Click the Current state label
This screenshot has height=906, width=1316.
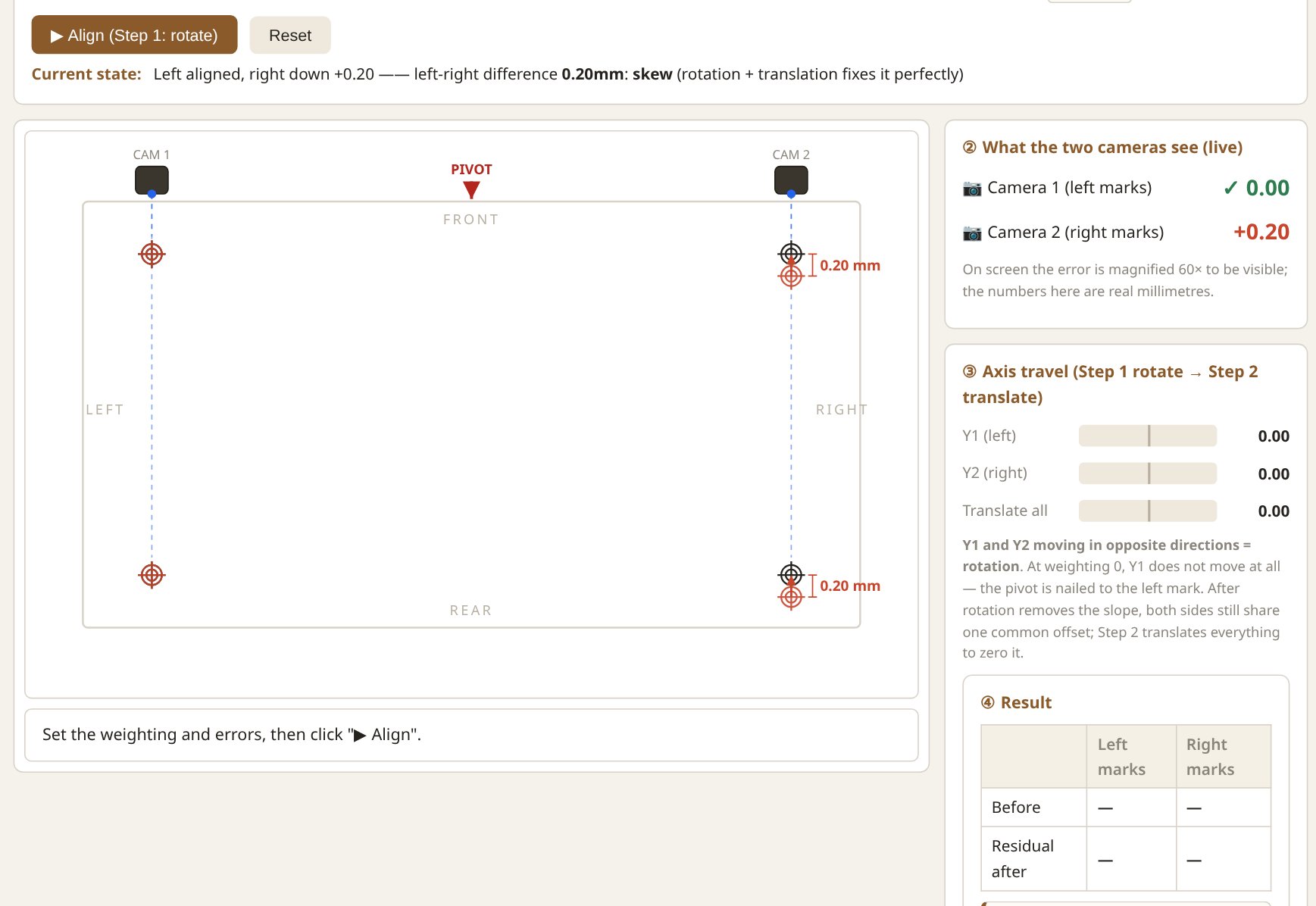tap(86, 74)
